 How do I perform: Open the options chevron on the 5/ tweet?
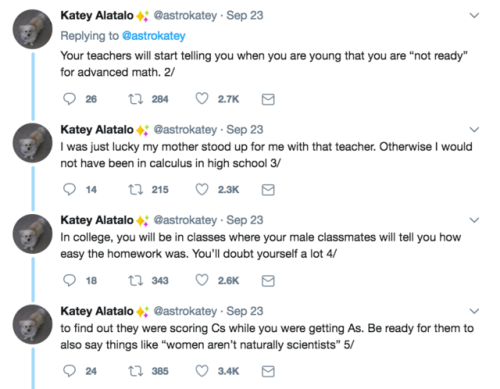(474, 311)
